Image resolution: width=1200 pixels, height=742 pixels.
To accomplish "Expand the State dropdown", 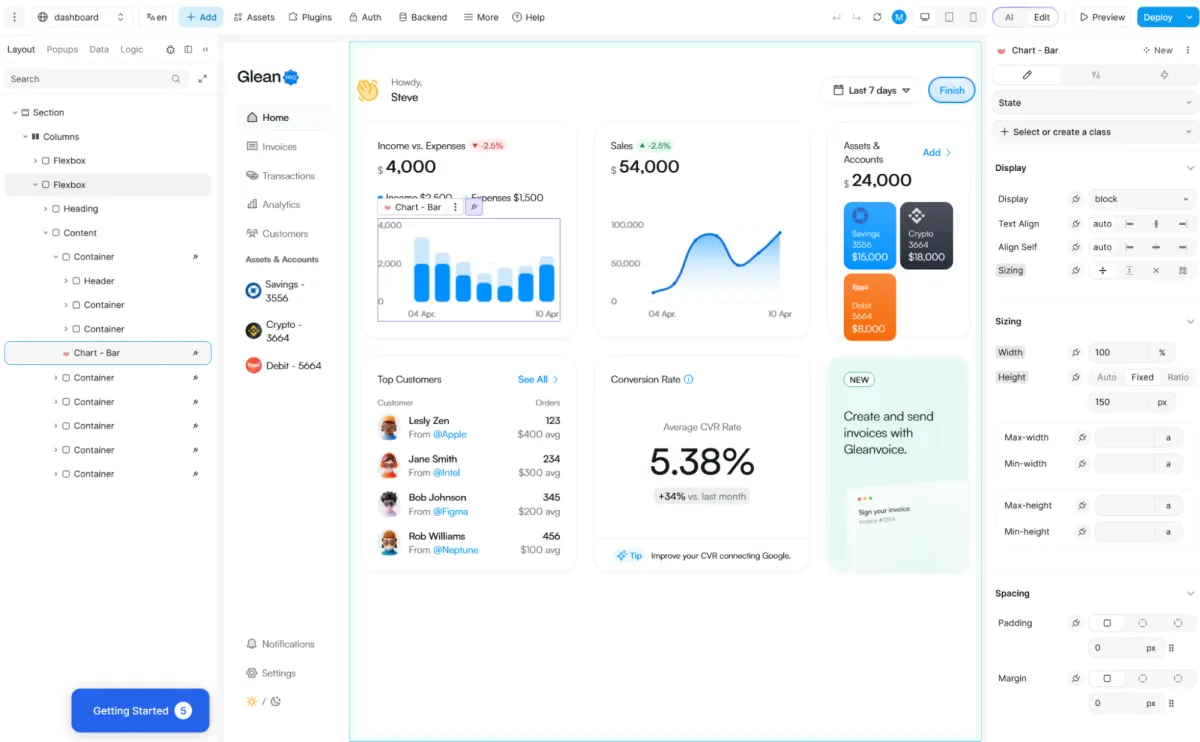I will point(1096,103).
